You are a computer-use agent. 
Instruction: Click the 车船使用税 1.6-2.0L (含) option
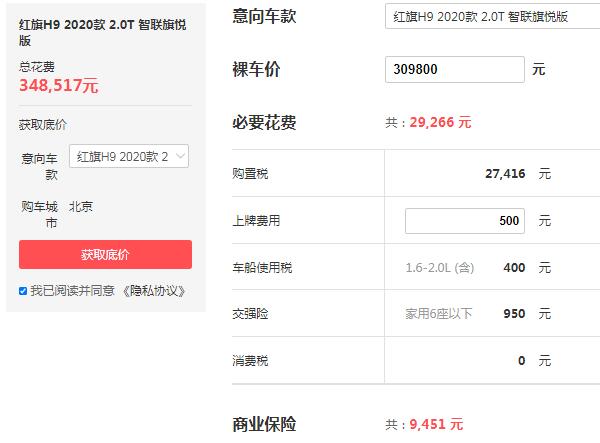tap(440, 267)
